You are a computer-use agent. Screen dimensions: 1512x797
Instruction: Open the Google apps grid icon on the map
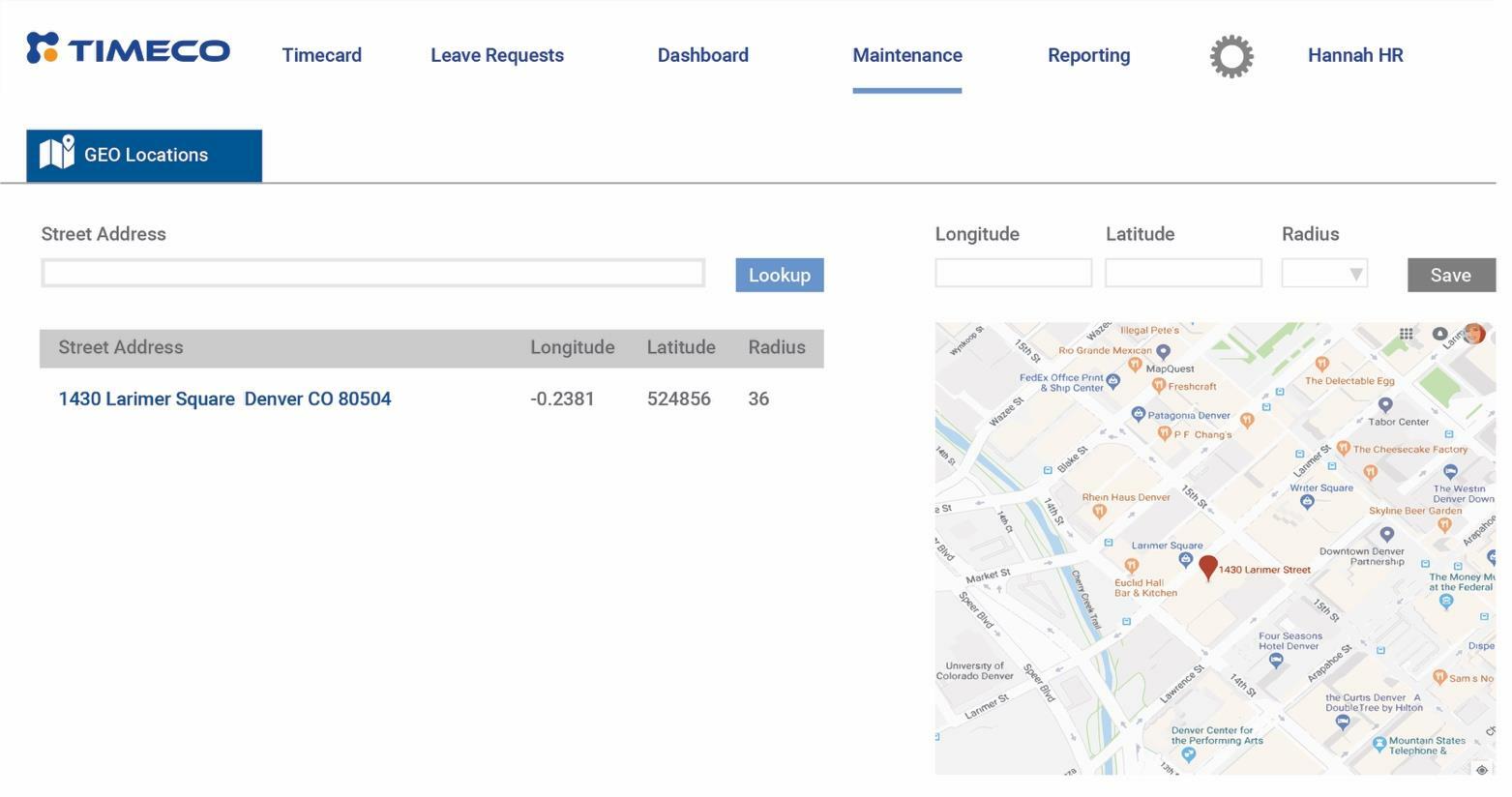1406,334
